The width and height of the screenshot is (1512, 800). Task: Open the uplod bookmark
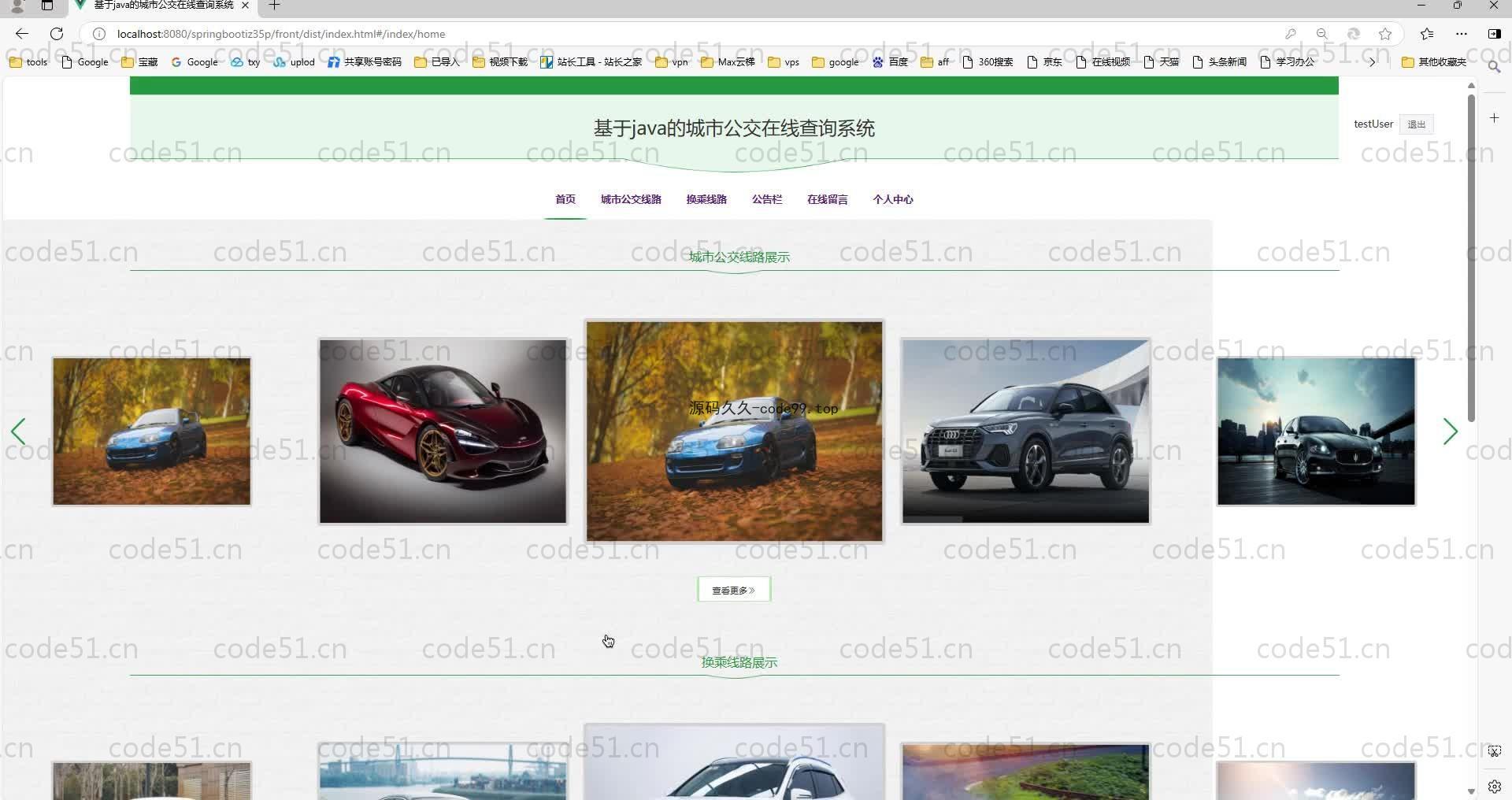point(294,62)
